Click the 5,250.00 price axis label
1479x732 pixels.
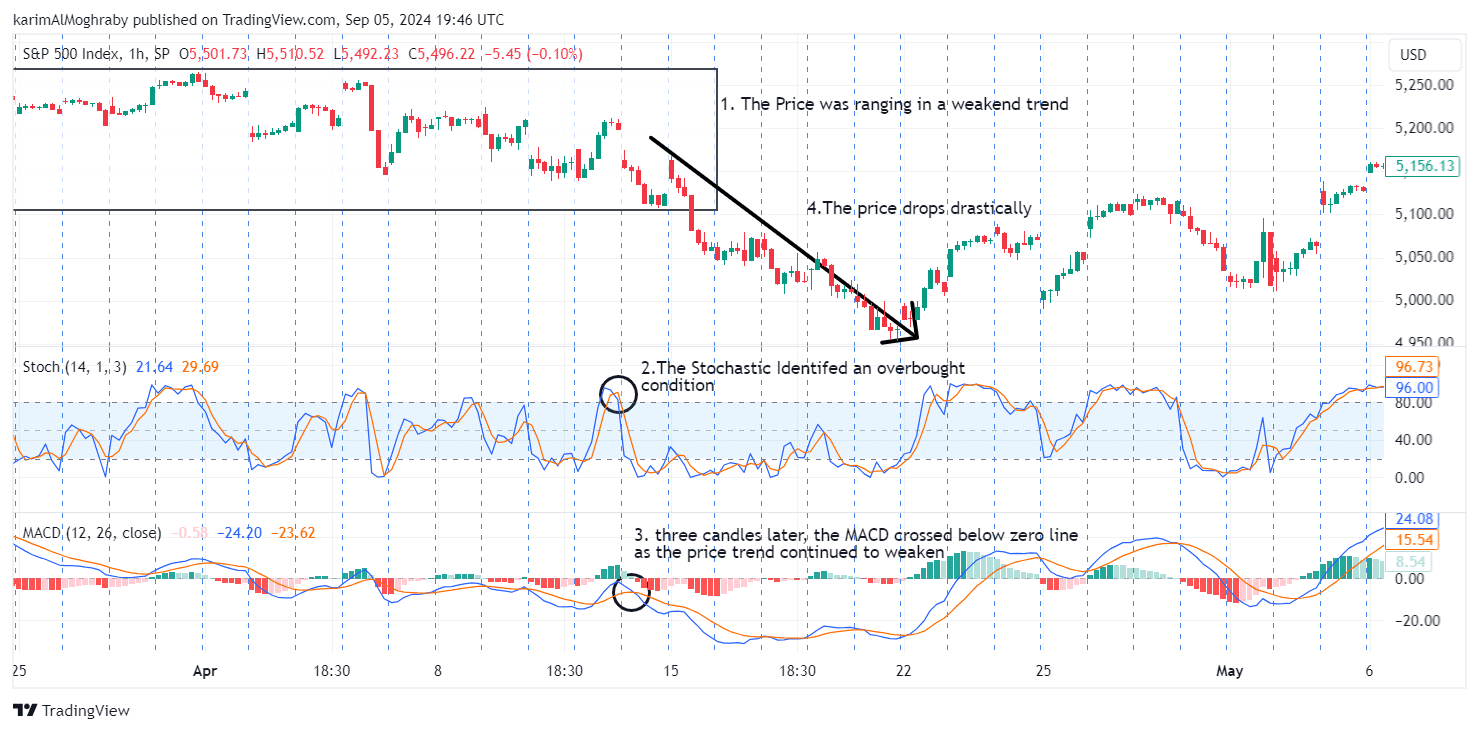(1424, 85)
